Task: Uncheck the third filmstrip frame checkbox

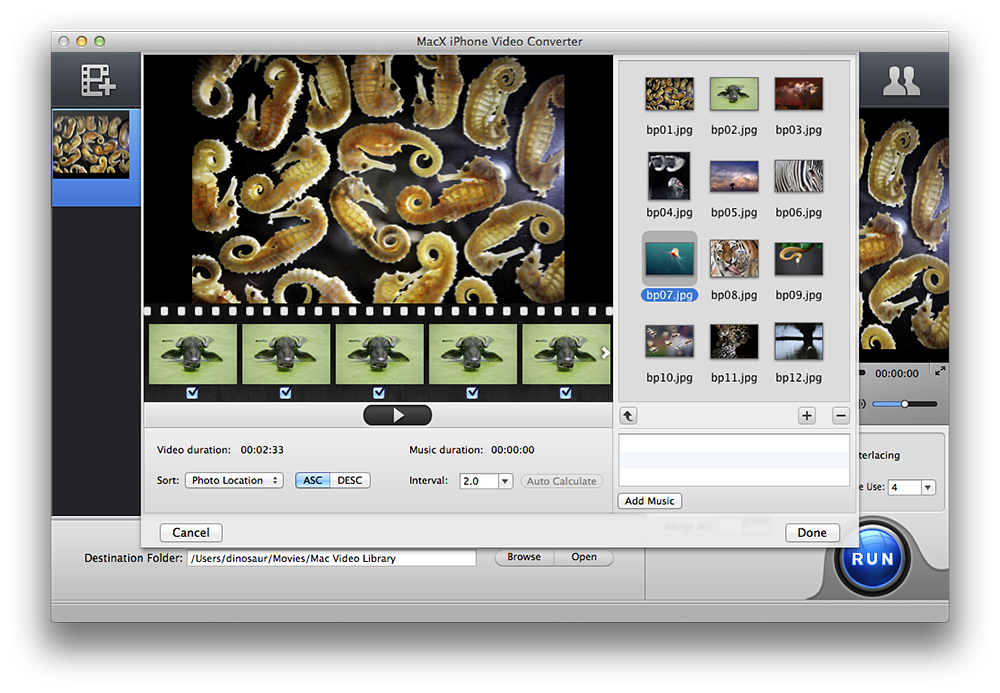Action: [379, 393]
